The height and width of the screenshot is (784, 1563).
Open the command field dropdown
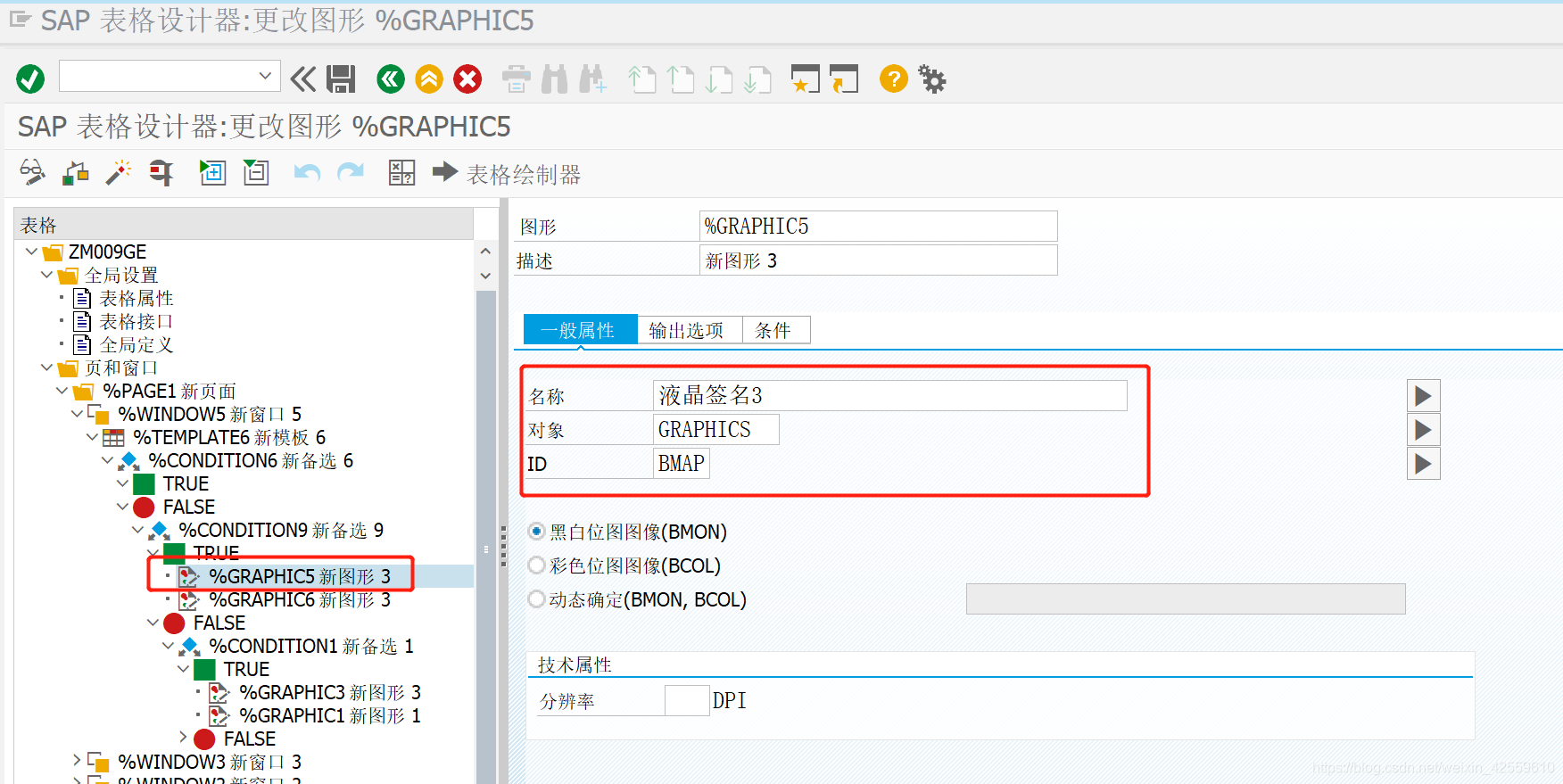pyautogui.click(x=265, y=76)
